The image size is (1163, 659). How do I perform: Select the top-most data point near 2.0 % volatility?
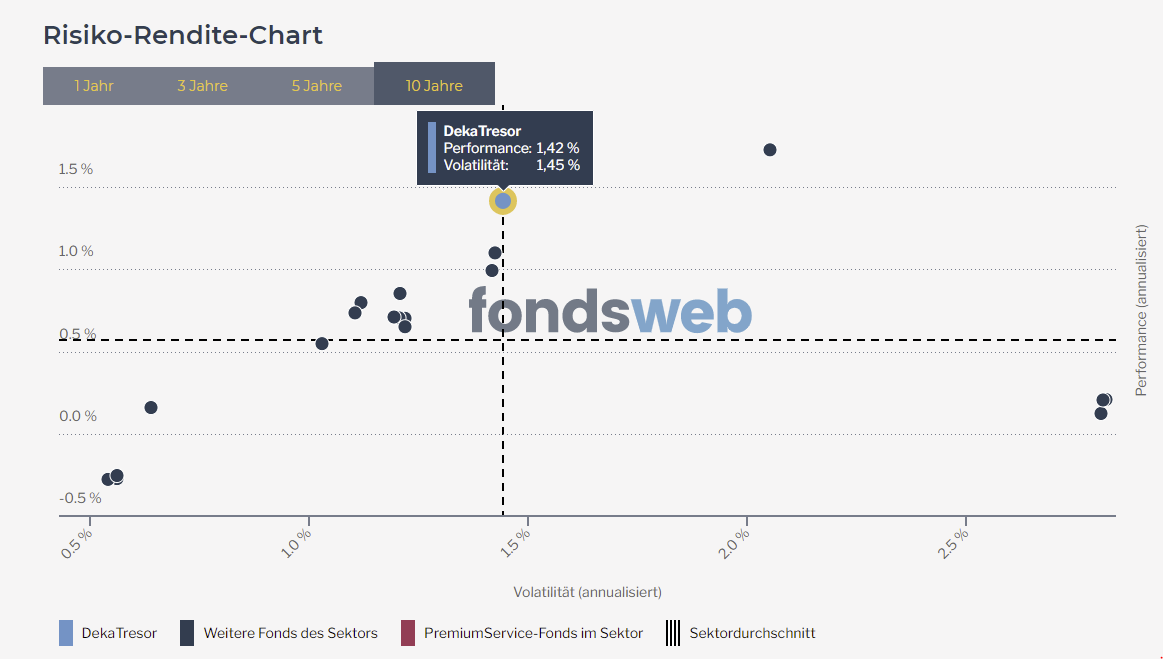(770, 150)
